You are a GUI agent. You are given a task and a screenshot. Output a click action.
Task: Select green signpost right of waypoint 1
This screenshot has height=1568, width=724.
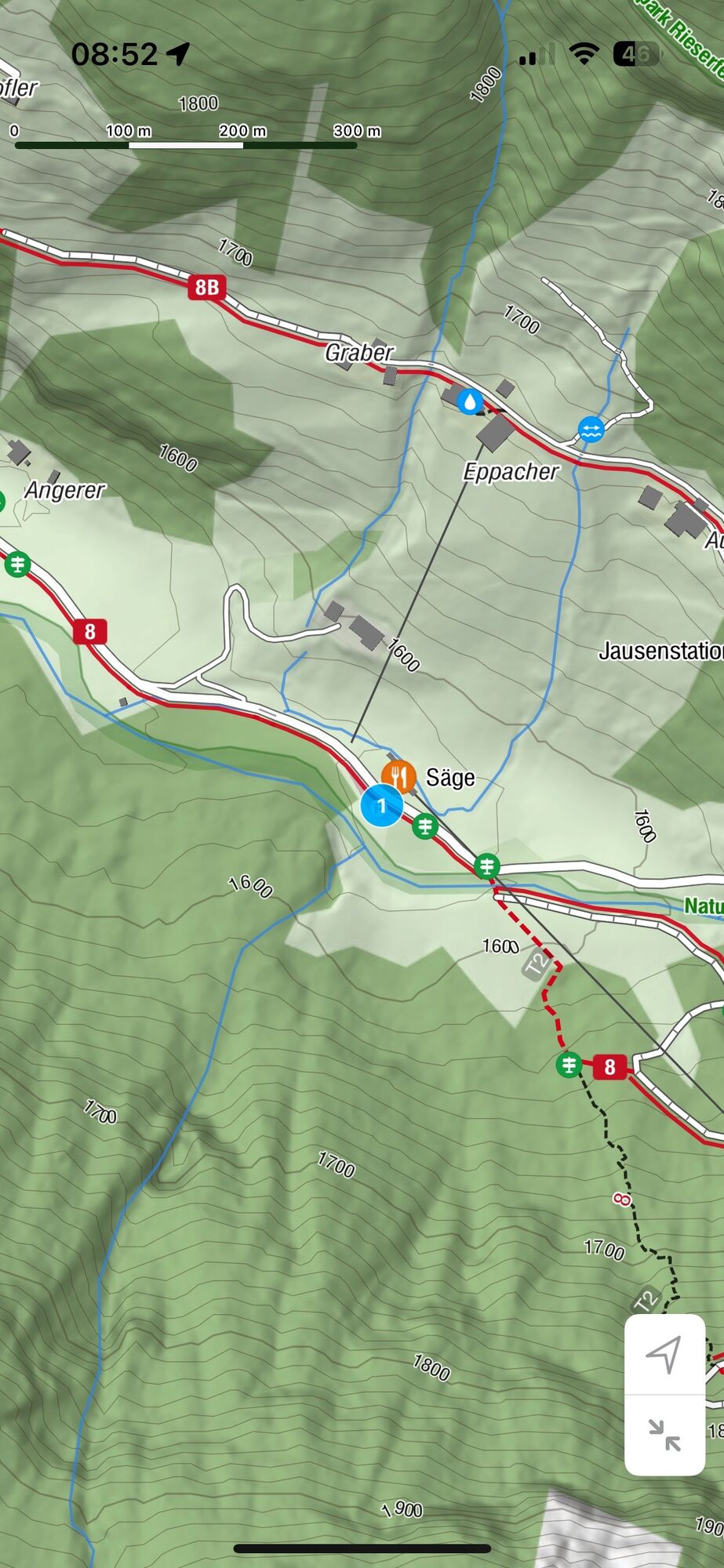pos(425,826)
